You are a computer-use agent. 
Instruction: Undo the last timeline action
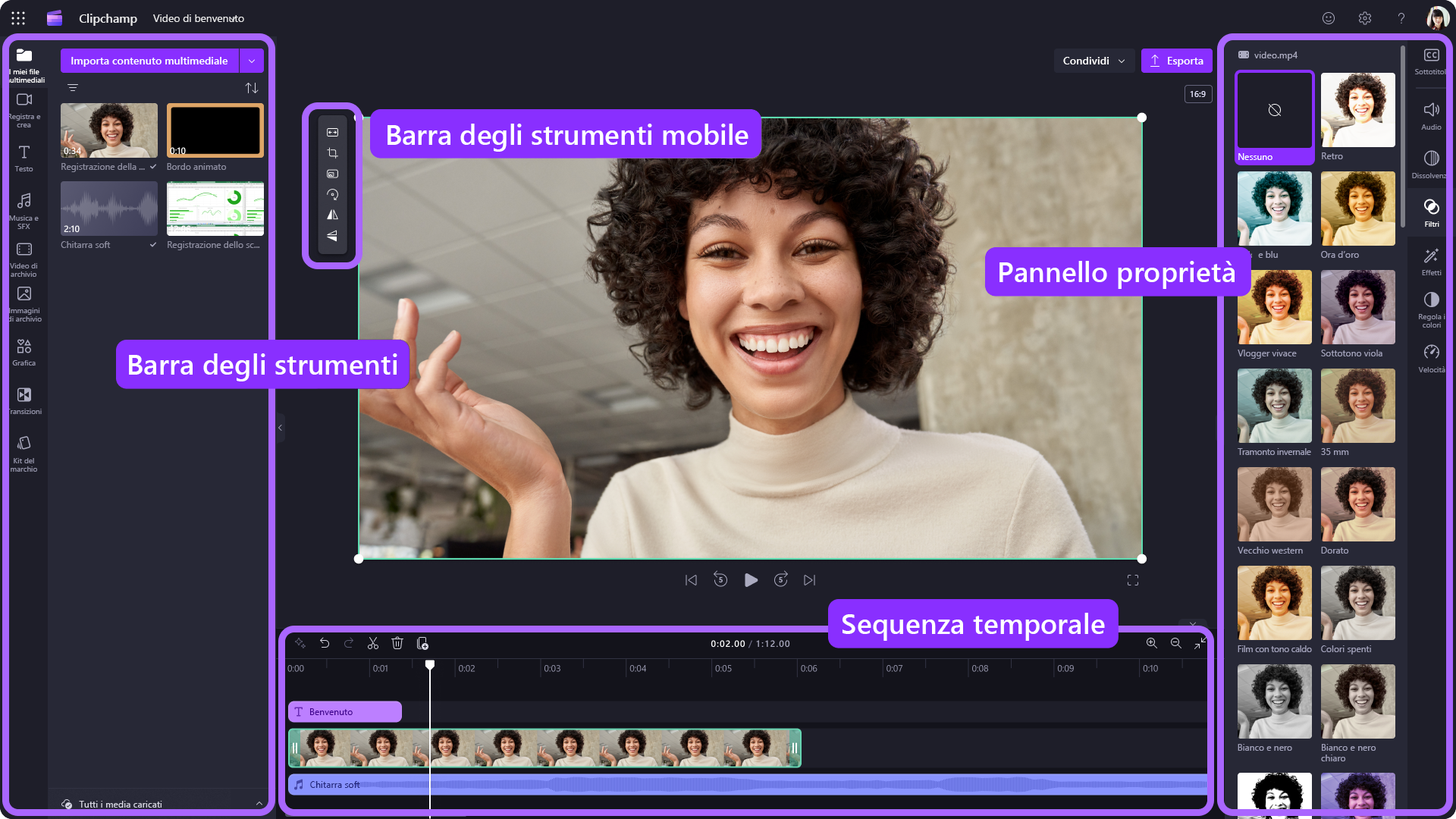[x=325, y=643]
